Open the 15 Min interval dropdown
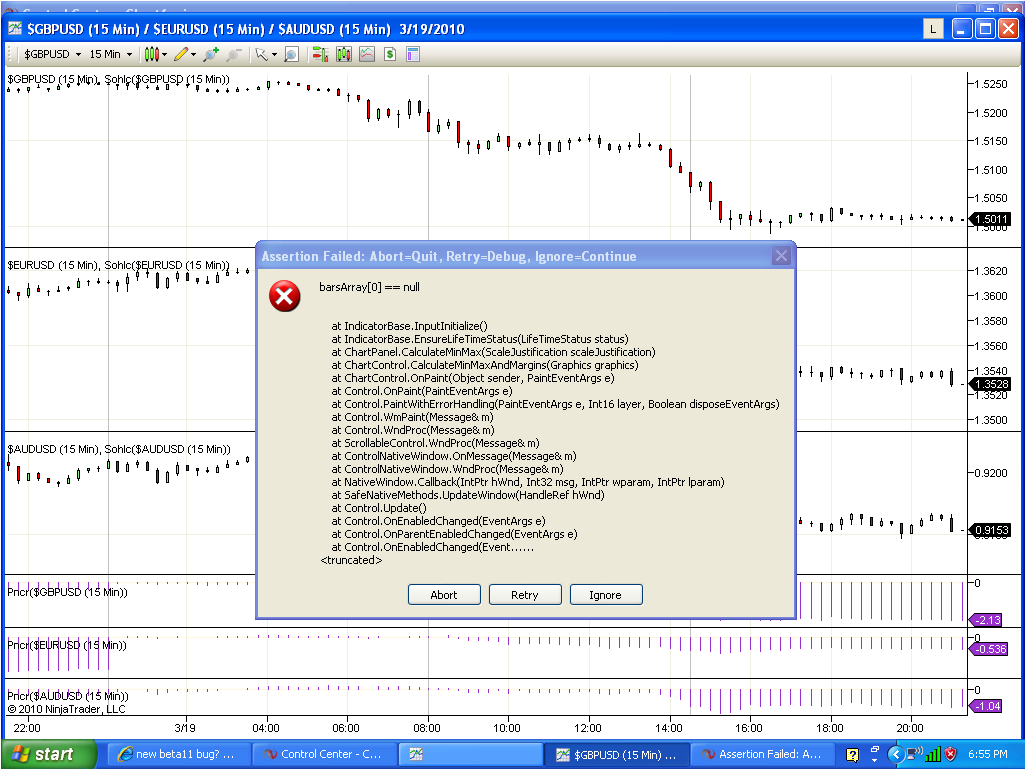Viewport: 1026px width, 770px height. (111, 54)
